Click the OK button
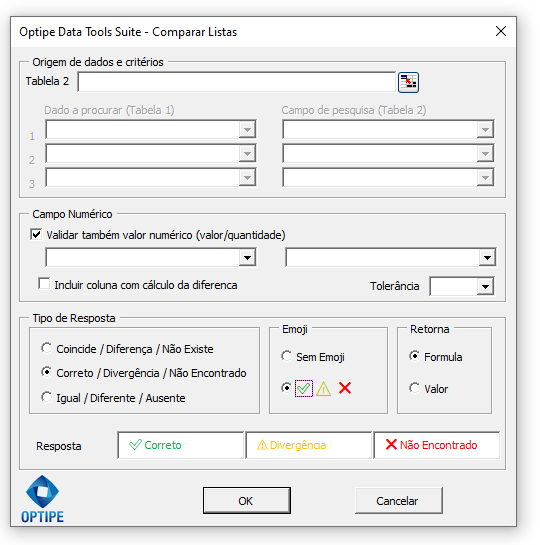The height and width of the screenshot is (545, 540). (247, 501)
